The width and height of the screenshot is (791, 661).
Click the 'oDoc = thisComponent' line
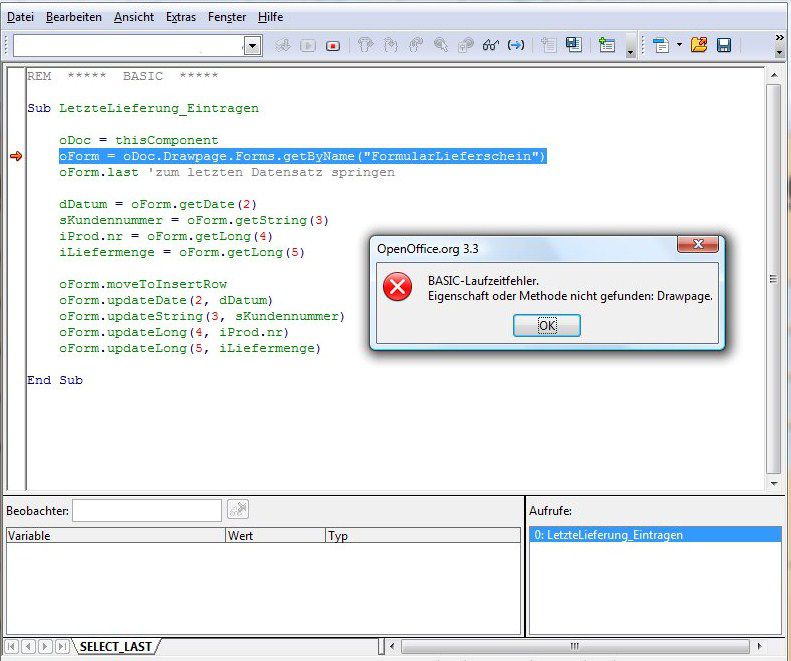pyautogui.click(x=139, y=140)
